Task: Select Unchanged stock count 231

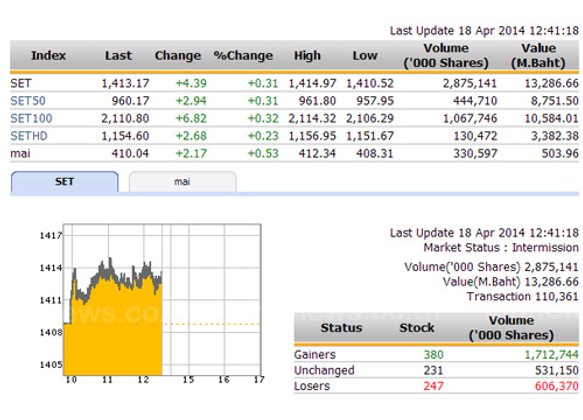Action: pyautogui.click(x=434, y=370)
